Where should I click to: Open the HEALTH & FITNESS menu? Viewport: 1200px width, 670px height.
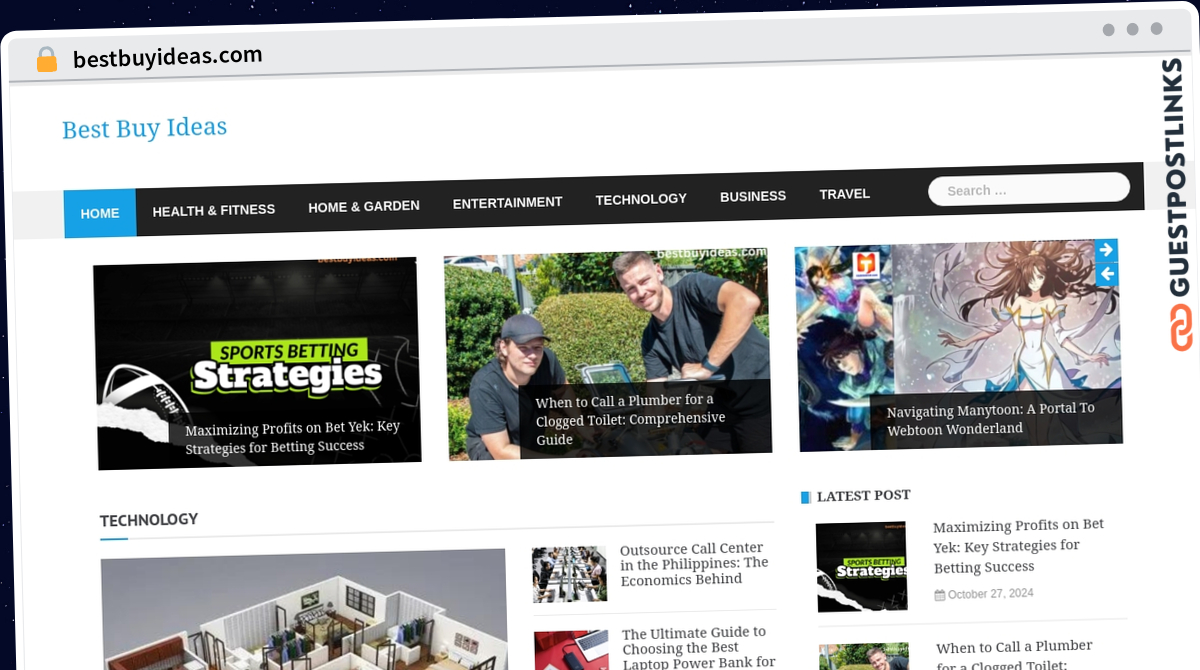tap(213, 210)
